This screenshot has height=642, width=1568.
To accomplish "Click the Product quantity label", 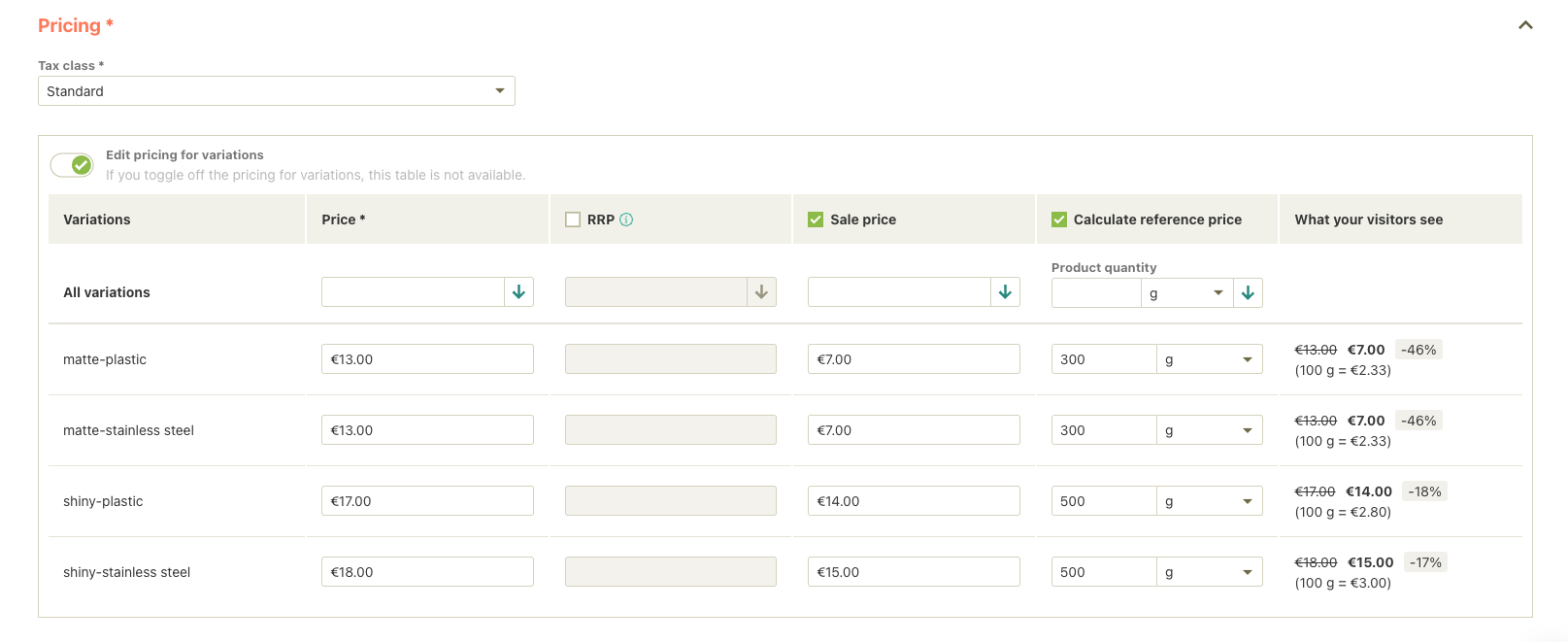I will [x=1104, y=267].
